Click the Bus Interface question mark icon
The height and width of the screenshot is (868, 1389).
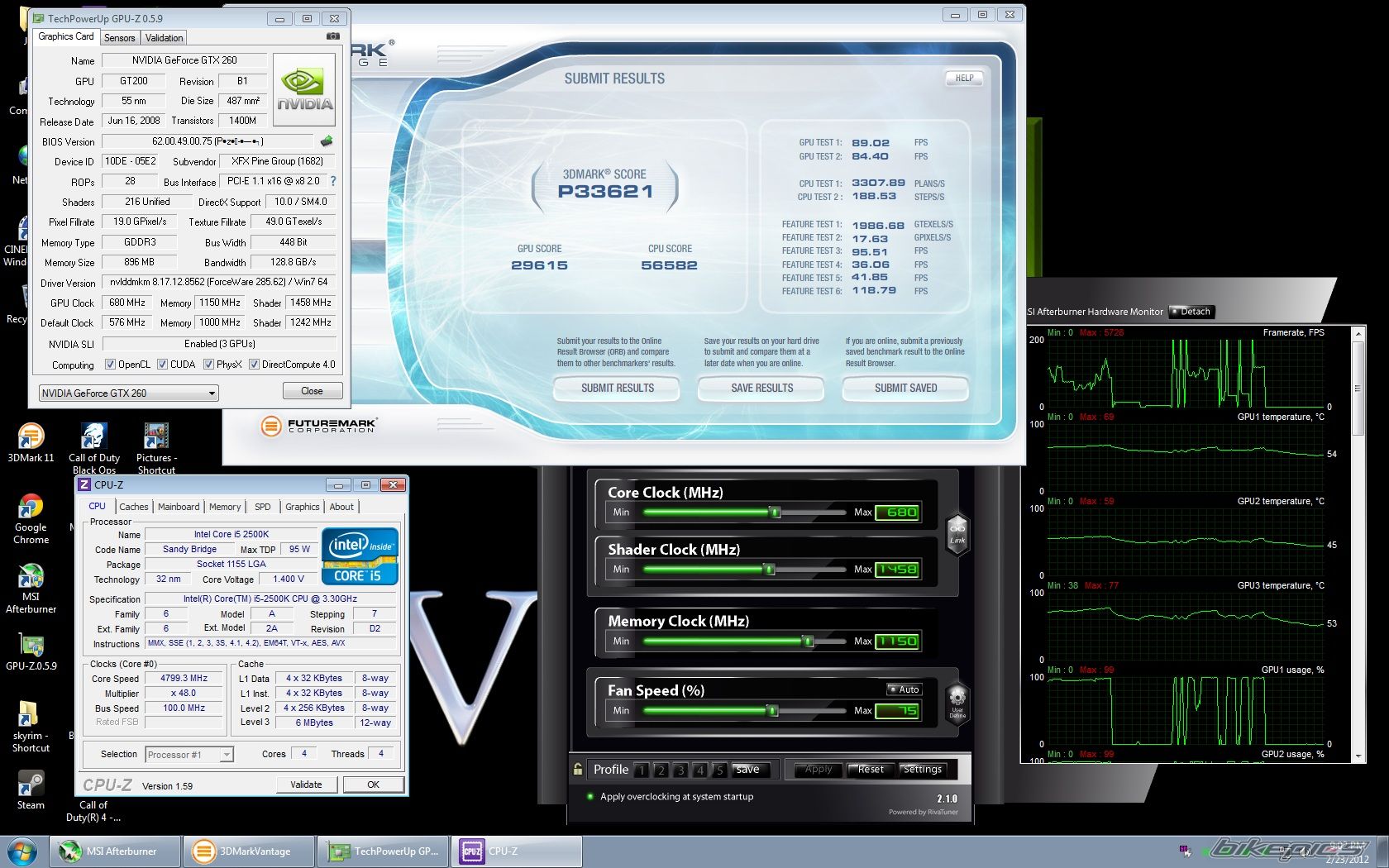tap(332, 181)
